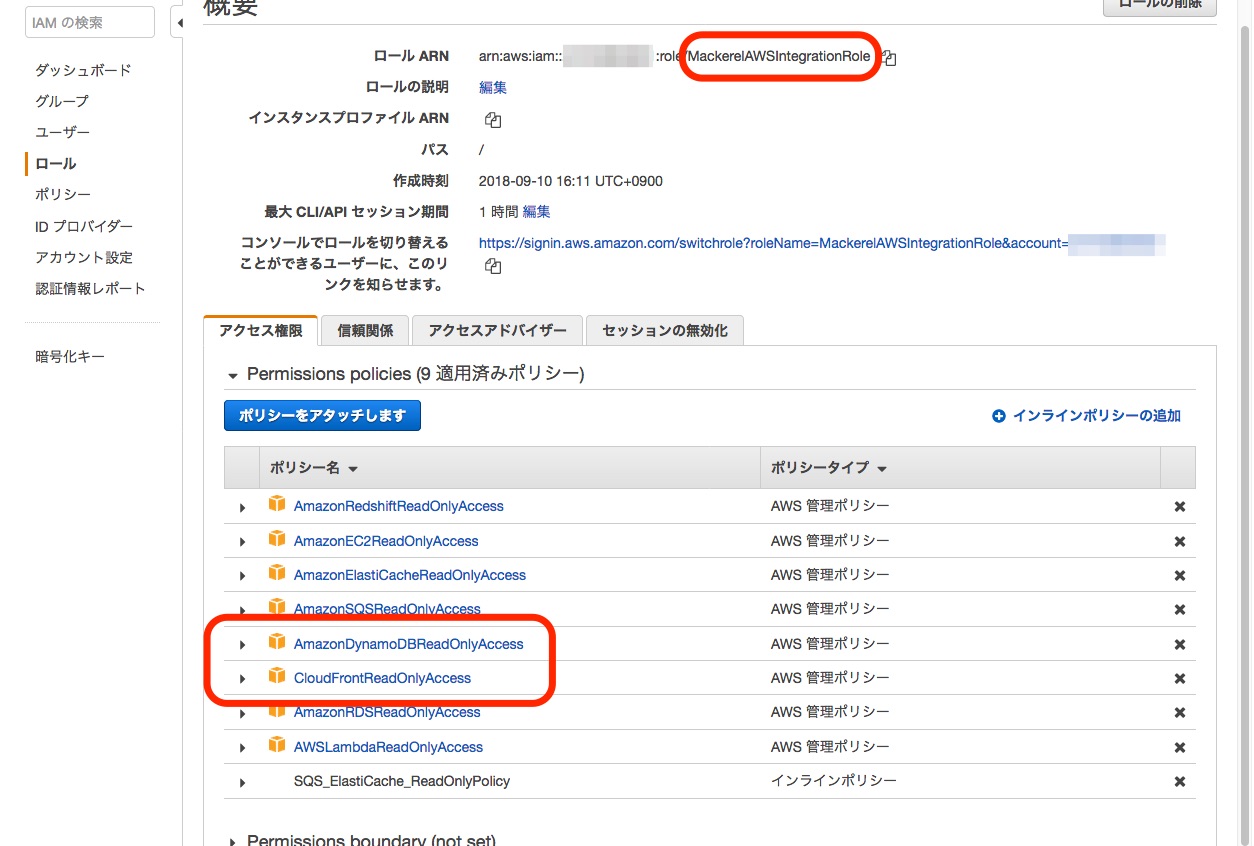This screenshot has width=1254, height=846.
Task: Expand SQS_ElastiCache_ReadOnlyPolicy row details
Action: click(242, 783)
